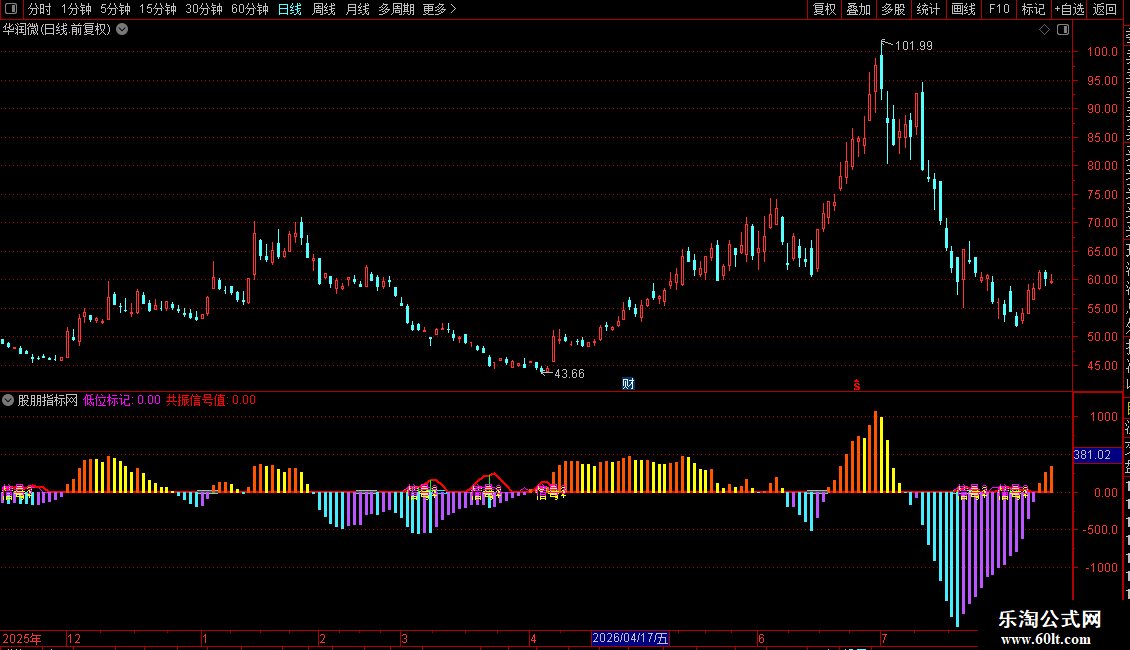Select the 60分钟 period tab
Screen dimensions: 1130x650
tap(249, 9)
